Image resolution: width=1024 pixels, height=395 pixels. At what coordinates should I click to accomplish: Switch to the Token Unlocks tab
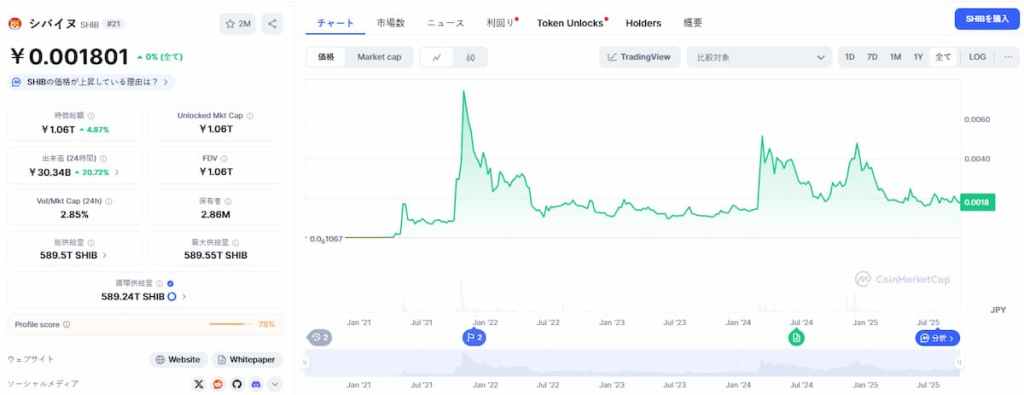coord(570,23)
